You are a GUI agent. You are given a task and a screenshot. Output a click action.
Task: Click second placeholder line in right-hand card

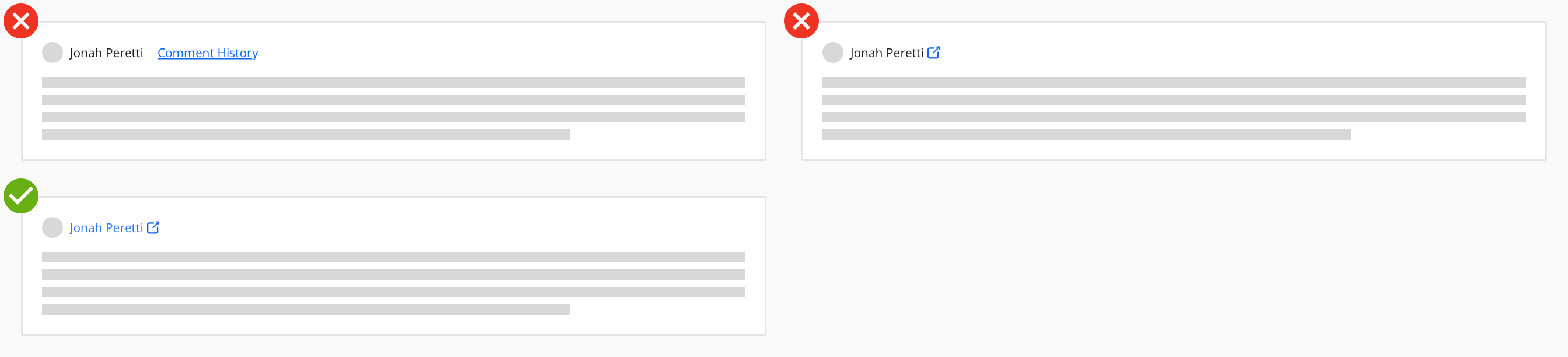[1174, 100]
